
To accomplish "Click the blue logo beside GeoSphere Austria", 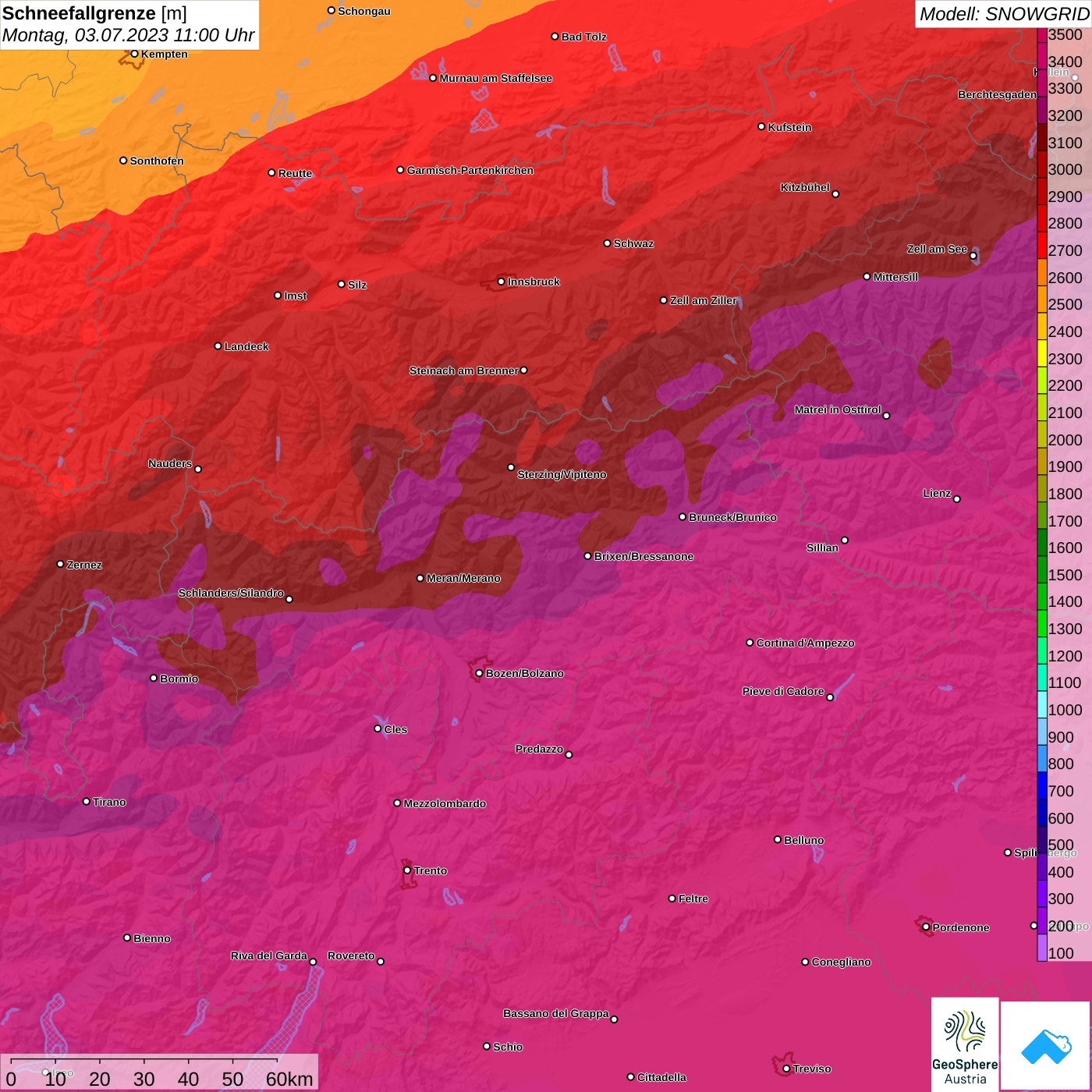I will [x=1046, y=1045].
